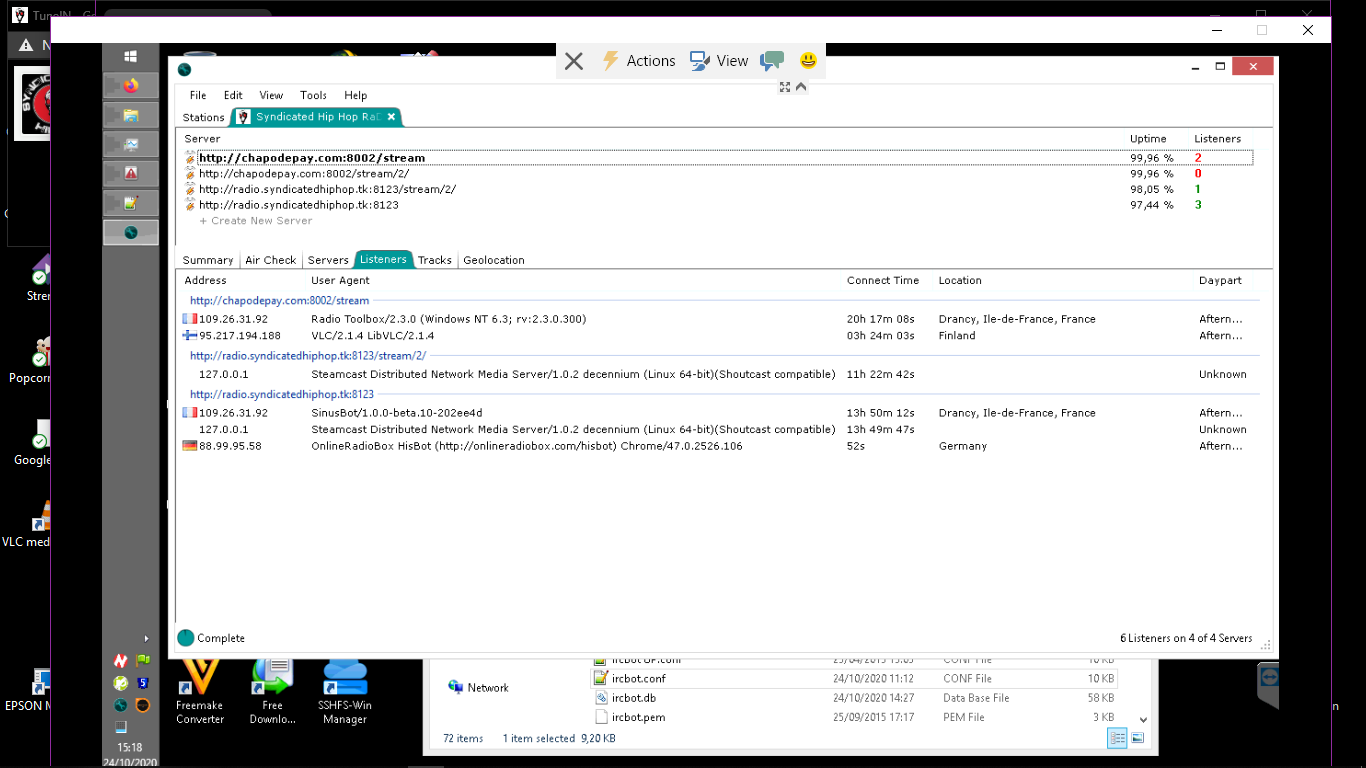Open the Firefox icon in the left taskbar

[x=131, y=86]
